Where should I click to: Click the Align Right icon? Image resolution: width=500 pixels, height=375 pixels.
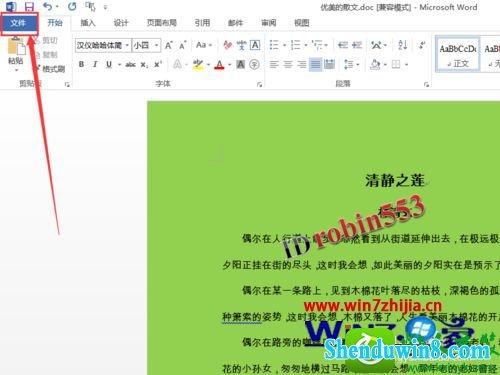302,64
